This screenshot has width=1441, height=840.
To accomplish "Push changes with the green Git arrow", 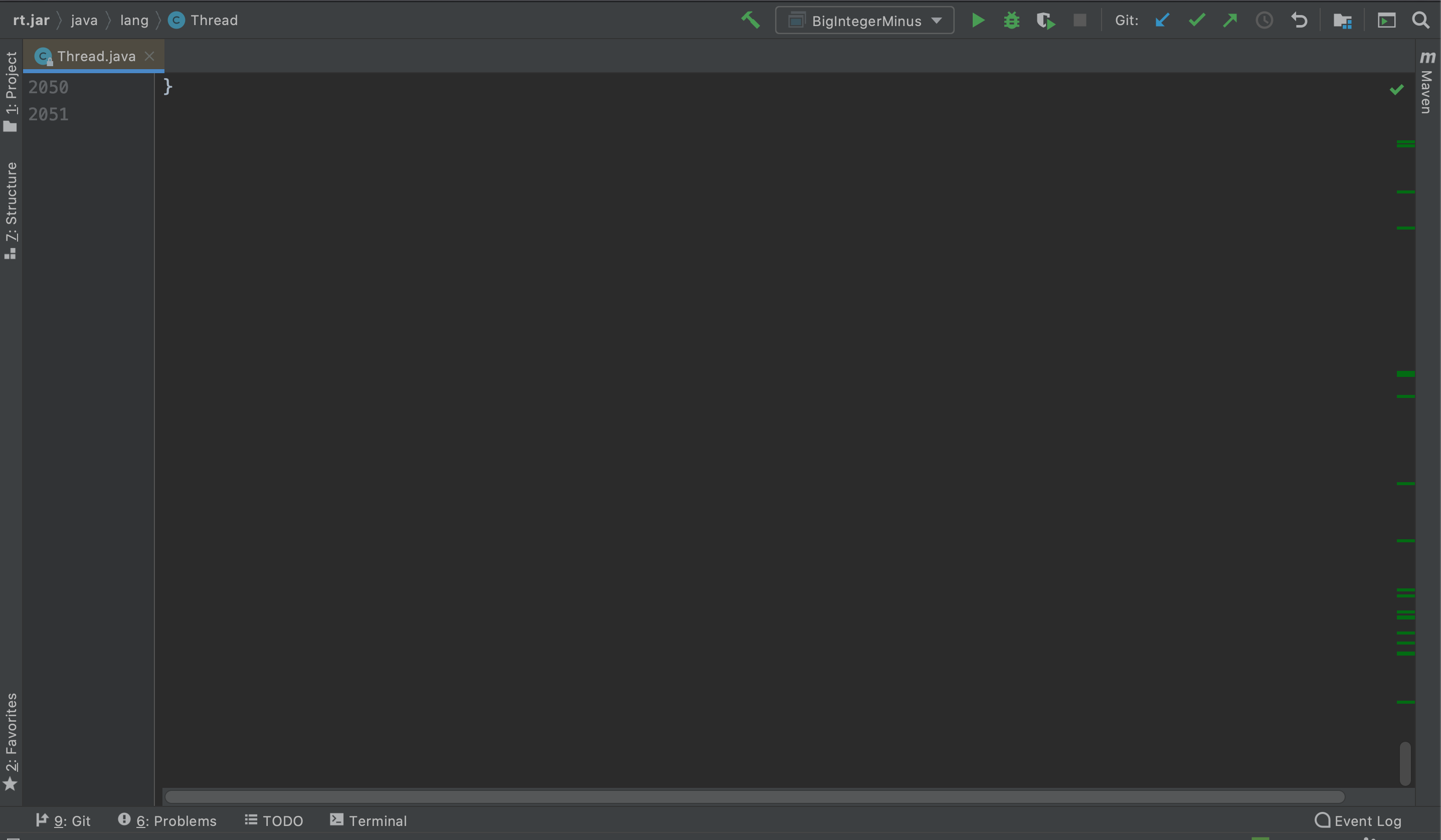I will tap(1230, 21).
